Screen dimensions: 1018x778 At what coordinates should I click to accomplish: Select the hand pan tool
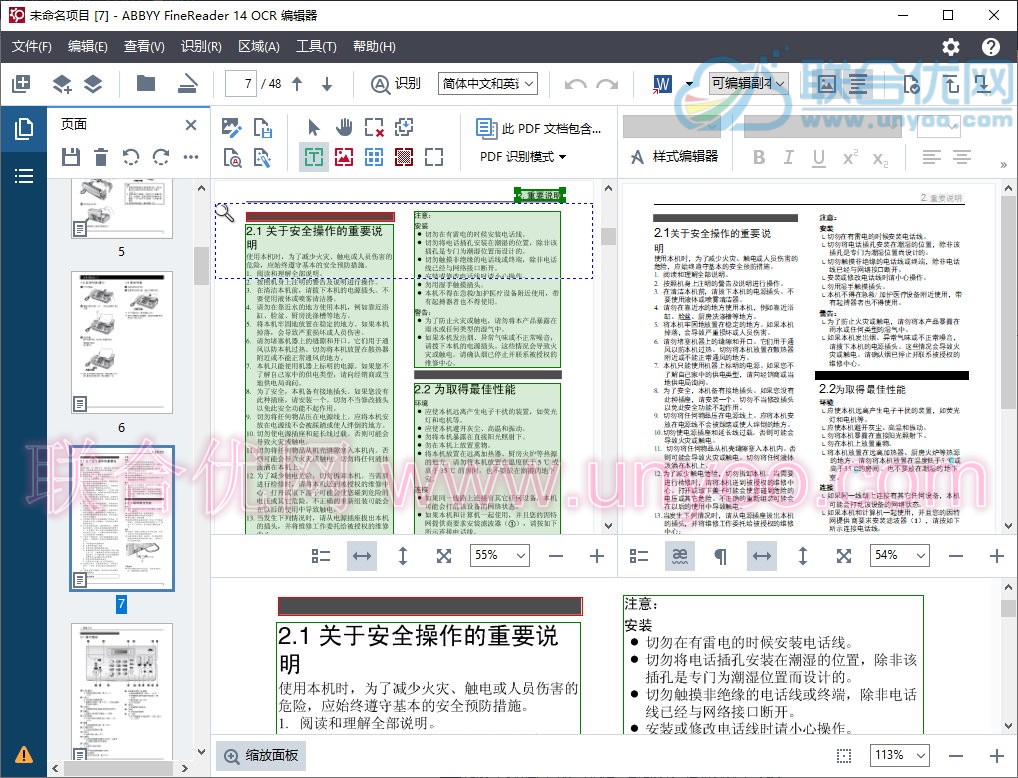pyautogui.click(x=344, y=127)
